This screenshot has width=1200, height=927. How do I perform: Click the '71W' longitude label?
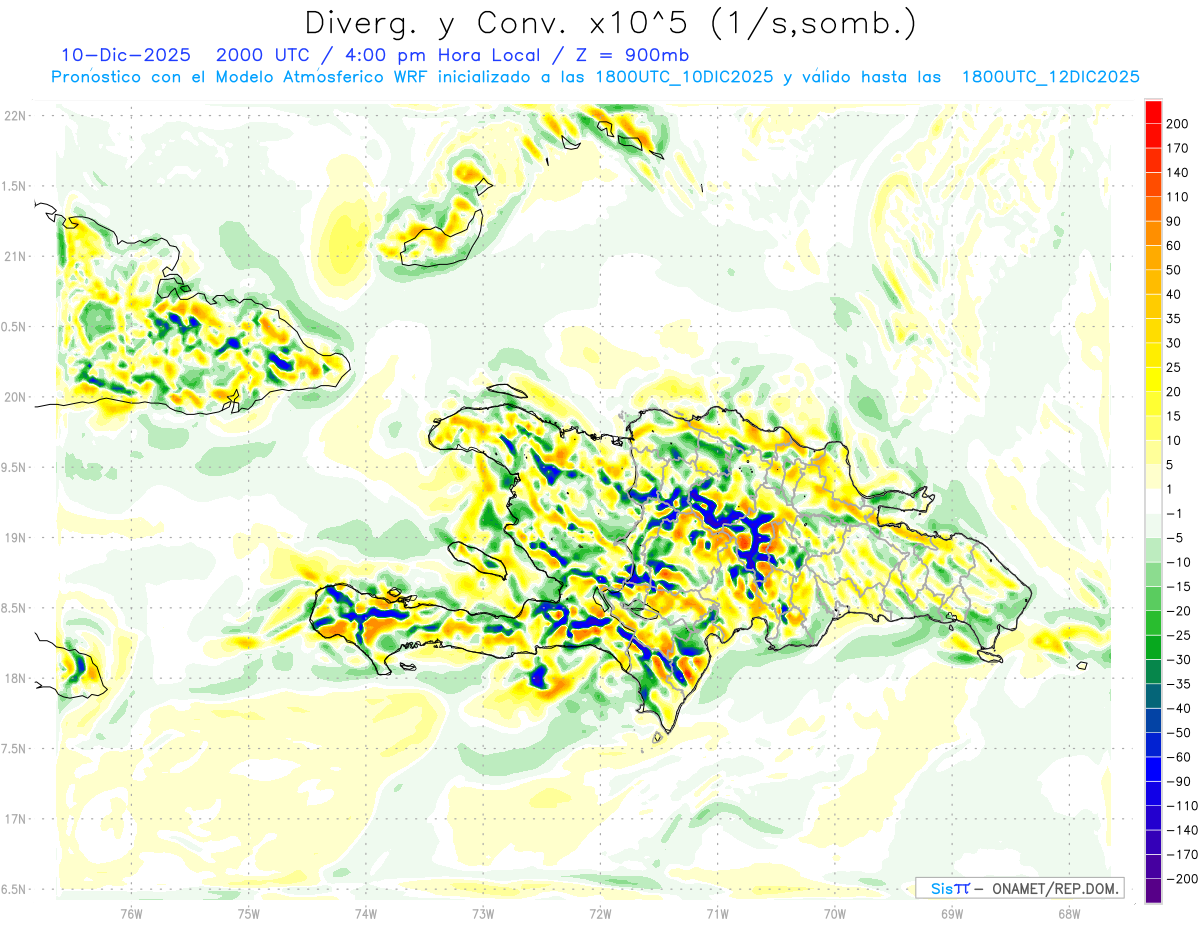(x=717, y=913)
